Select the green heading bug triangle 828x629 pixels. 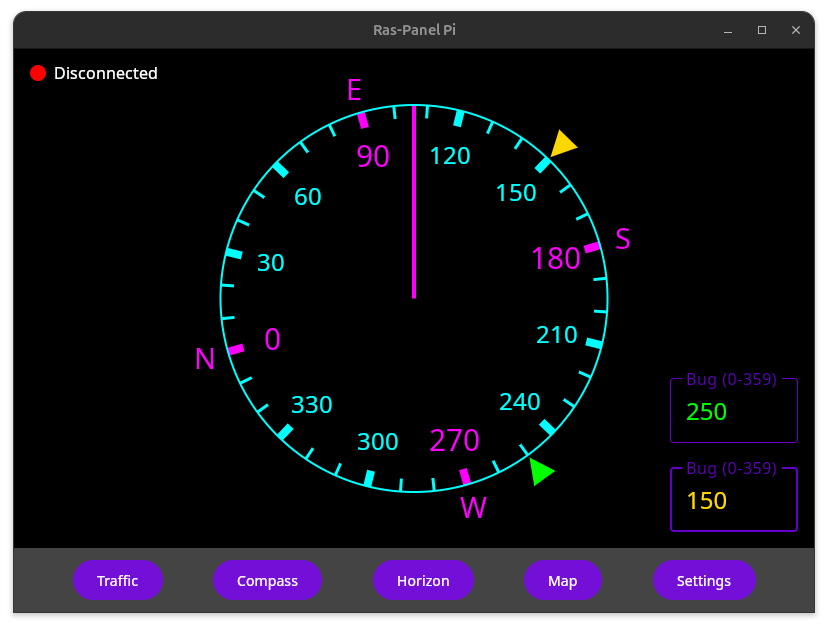[540, 472]
